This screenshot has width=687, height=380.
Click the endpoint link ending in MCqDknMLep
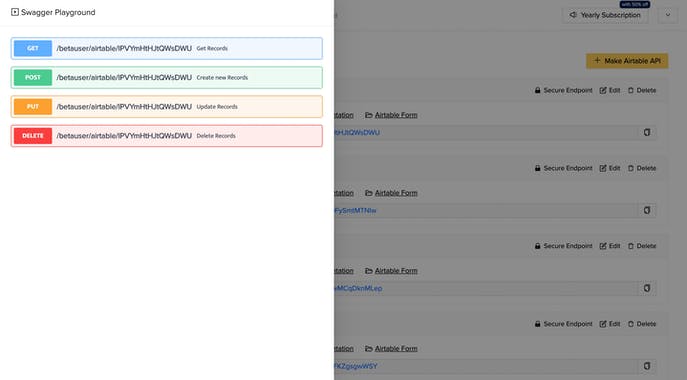coord(358,288)
